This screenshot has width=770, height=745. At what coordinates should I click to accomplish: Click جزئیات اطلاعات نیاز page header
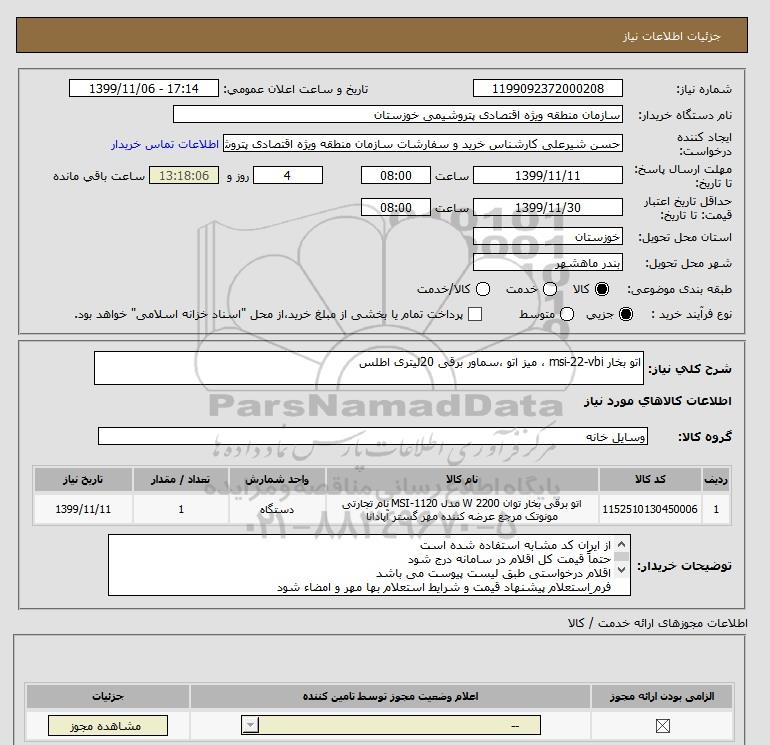[671, 36]
